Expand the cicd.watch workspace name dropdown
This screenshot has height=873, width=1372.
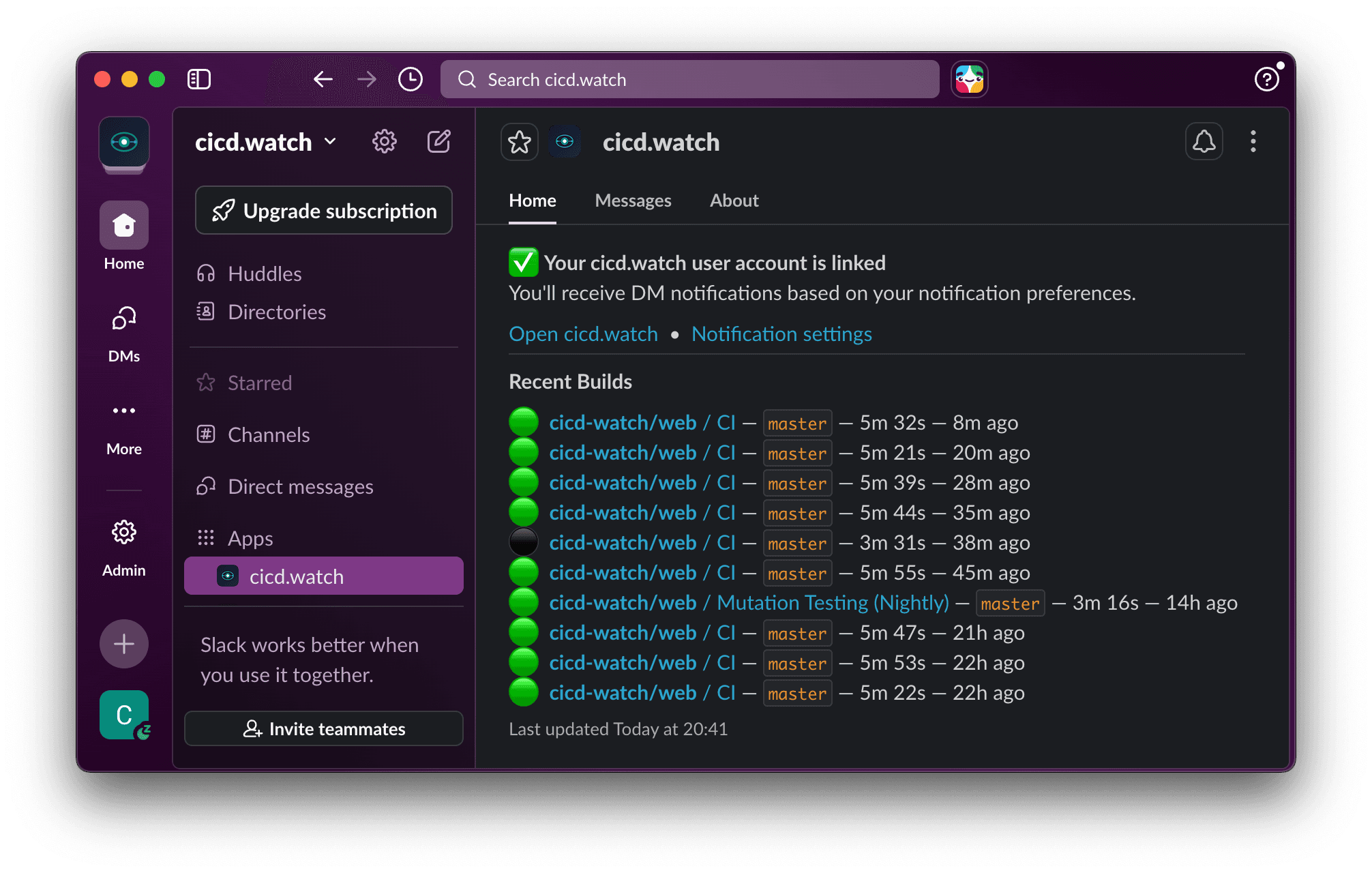point(330,142)
